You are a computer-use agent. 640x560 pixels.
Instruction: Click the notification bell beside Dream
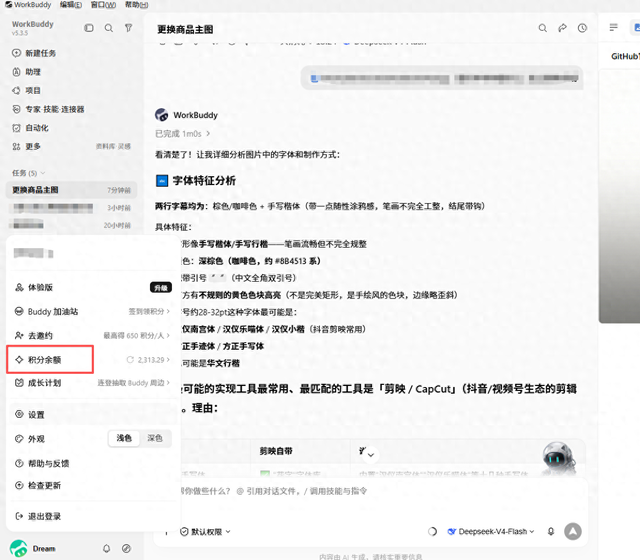[107, 548]
